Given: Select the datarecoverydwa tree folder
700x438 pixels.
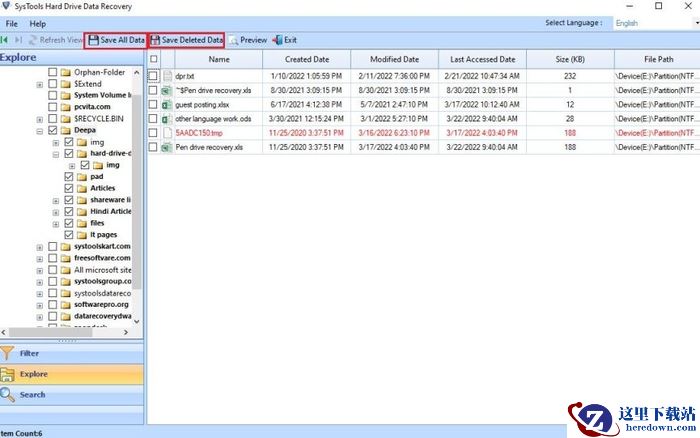Looking at the screenshot, I should pyautogui.click(x=103, y=316).
